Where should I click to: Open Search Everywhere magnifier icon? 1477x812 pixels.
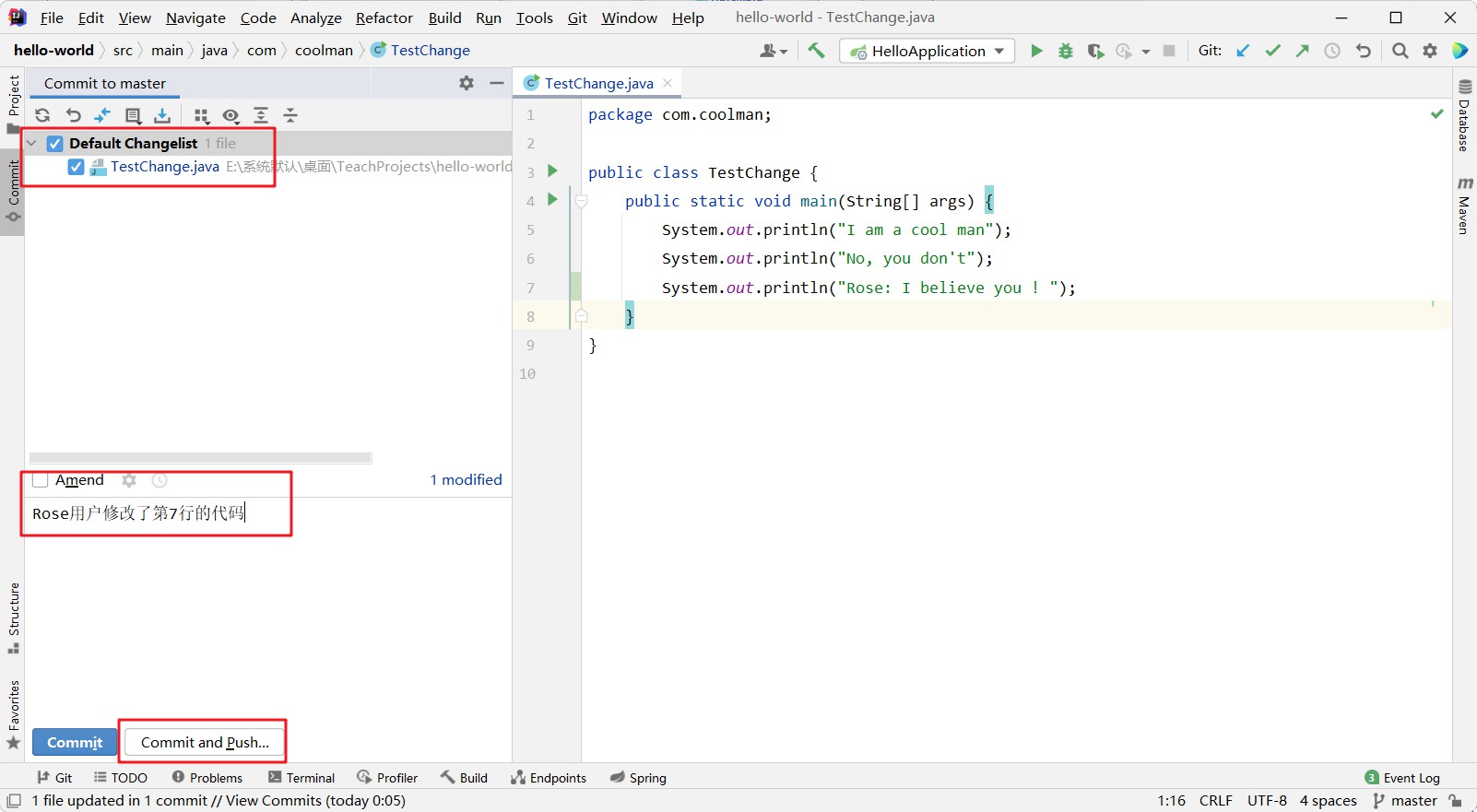point(1400,51)
